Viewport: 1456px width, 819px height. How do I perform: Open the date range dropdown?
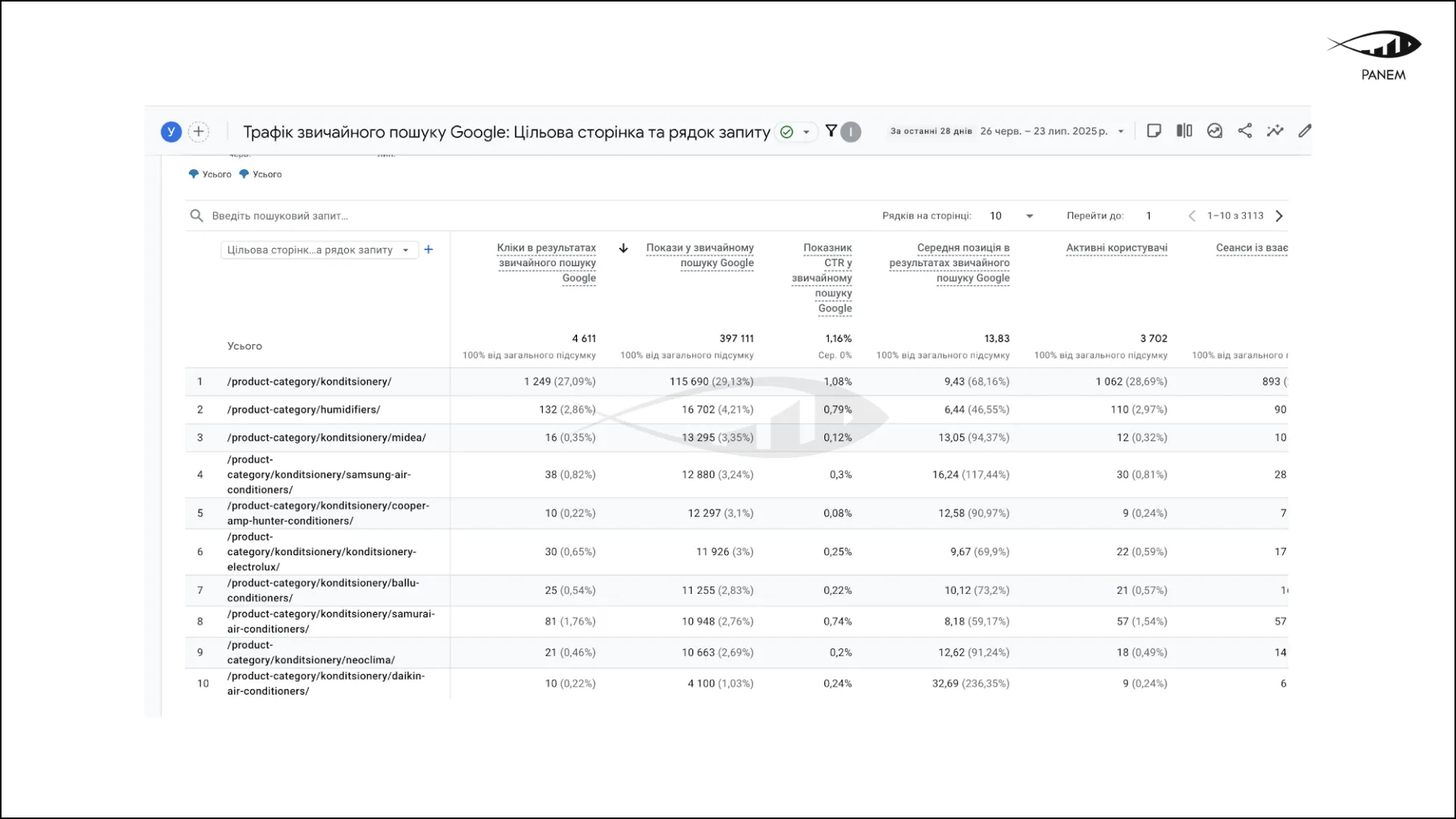[1120, 131]
